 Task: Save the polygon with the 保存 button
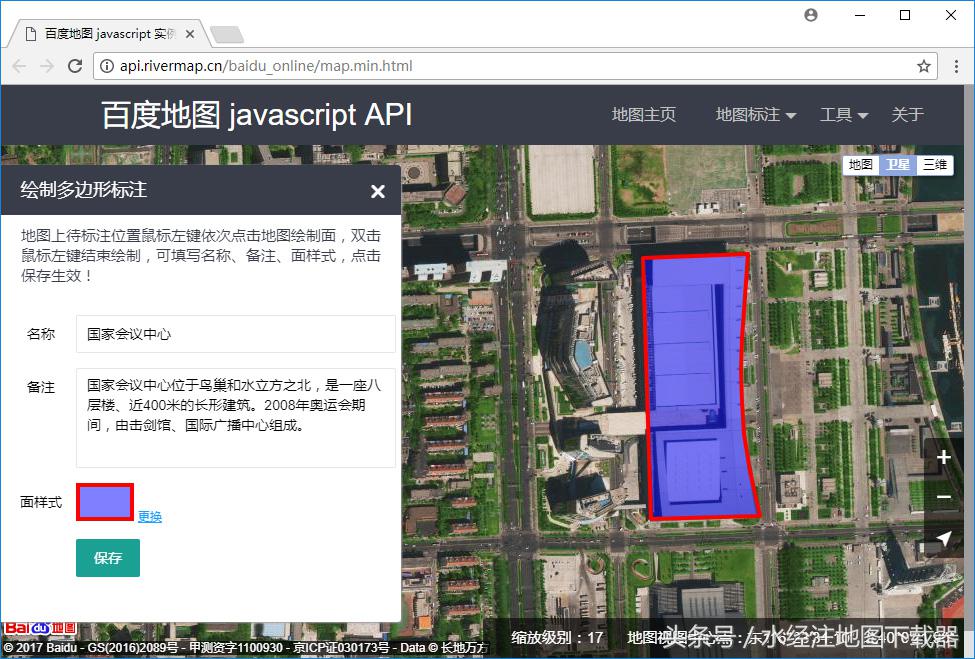point(107,558)
